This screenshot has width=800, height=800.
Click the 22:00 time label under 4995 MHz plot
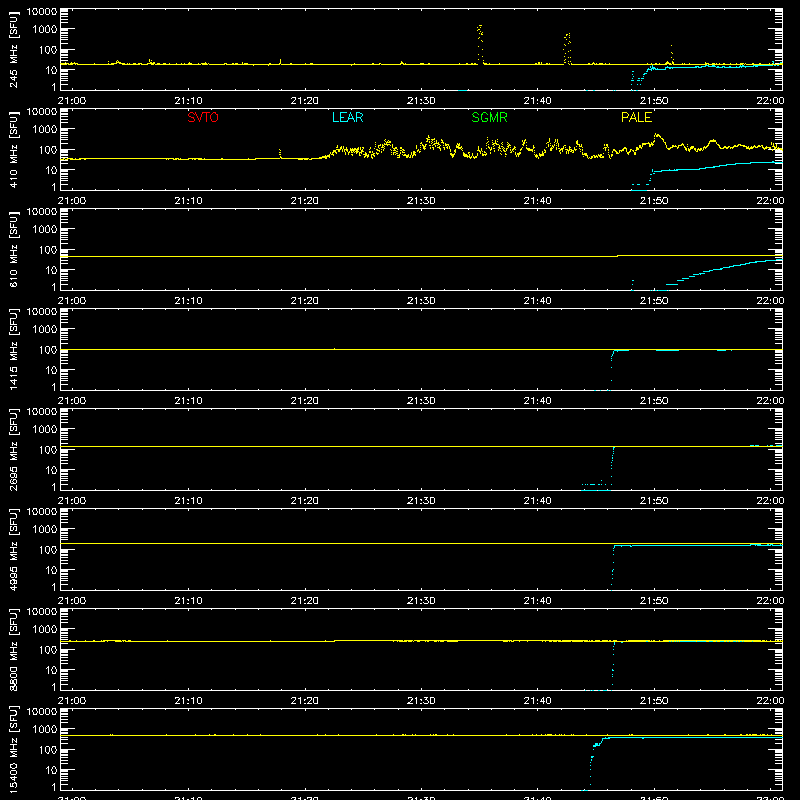[770, 601]
